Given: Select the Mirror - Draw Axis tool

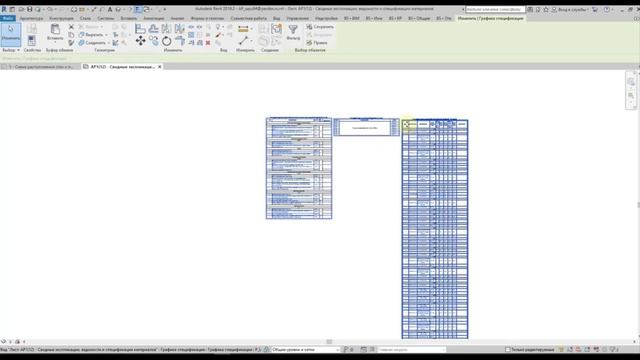Looking at the screenshot, I should [179, 28].
